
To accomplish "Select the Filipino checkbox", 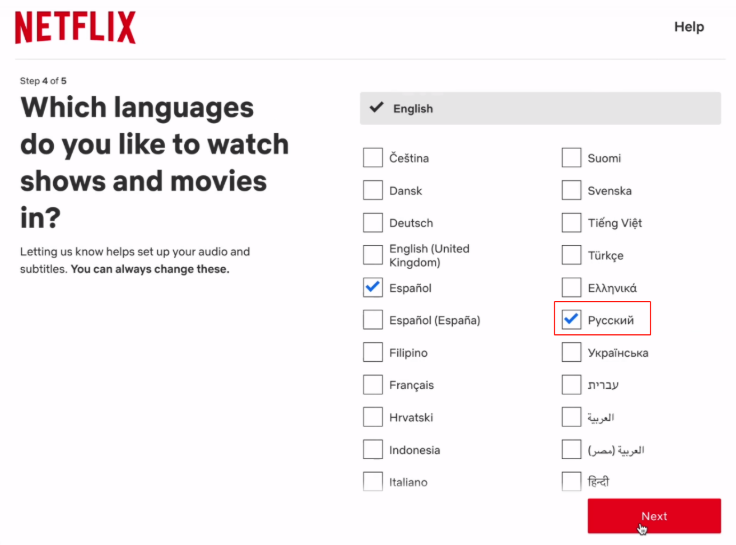I will [373, 352].
